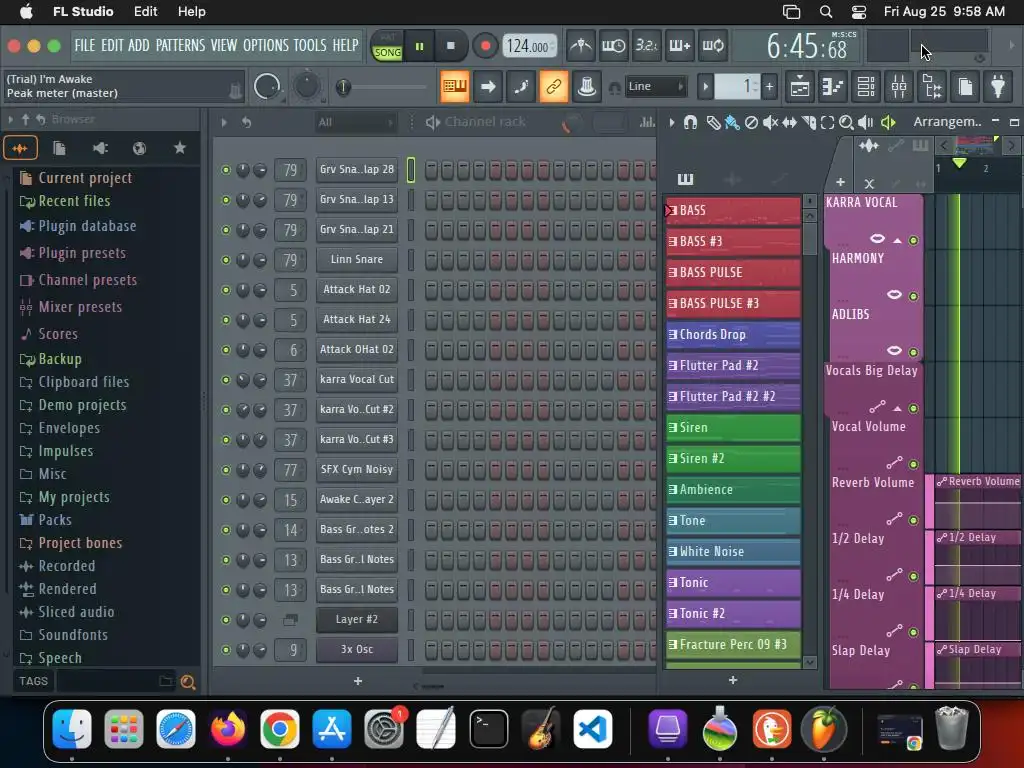Open the channel rack view icon

pos(866,86)
